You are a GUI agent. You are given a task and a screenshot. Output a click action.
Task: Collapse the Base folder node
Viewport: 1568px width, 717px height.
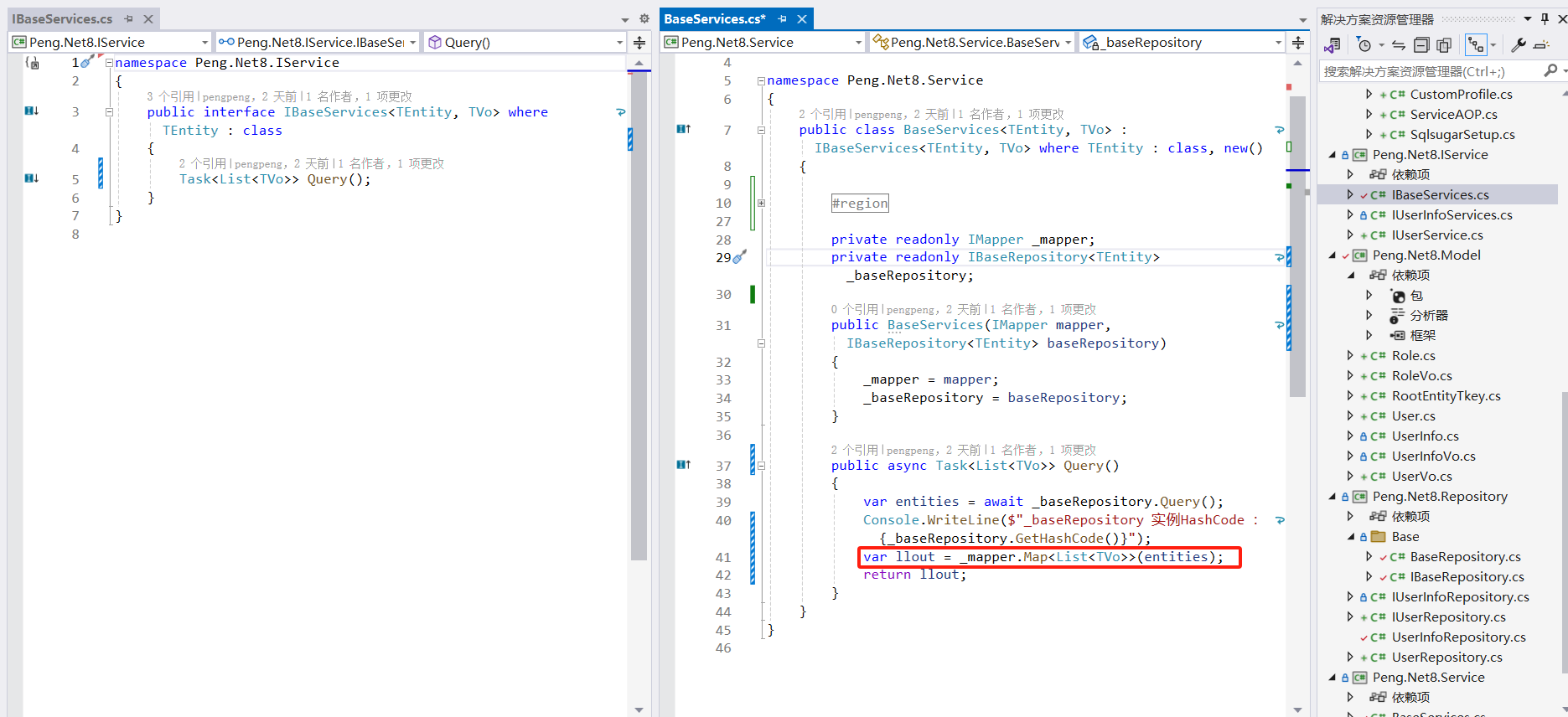pos(1350,536)
